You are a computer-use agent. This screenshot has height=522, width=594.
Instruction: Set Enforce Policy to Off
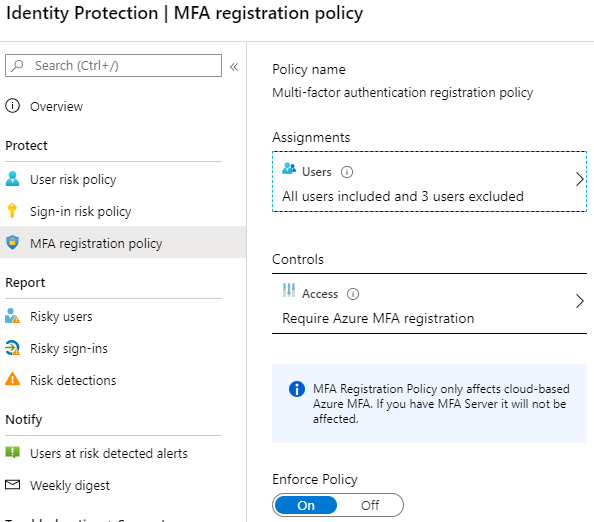click(x=370, y=505)
